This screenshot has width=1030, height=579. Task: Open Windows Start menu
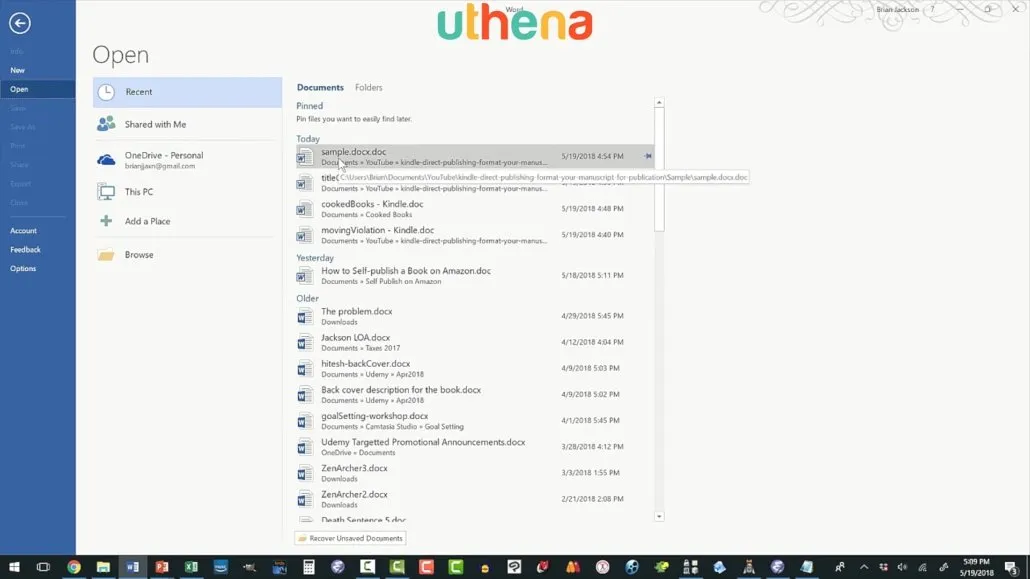pyautogui.click(x=14, y=567)
